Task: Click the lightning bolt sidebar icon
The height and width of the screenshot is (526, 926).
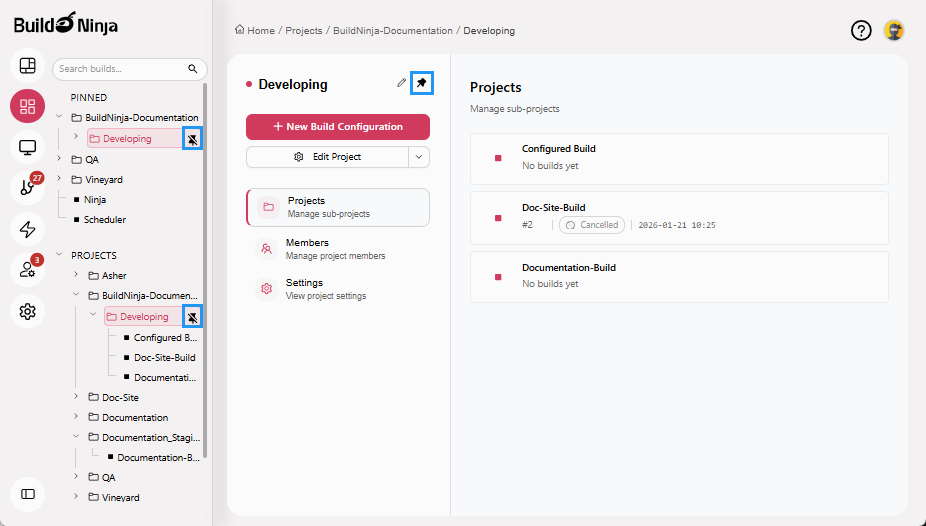Action: (28, 229)
